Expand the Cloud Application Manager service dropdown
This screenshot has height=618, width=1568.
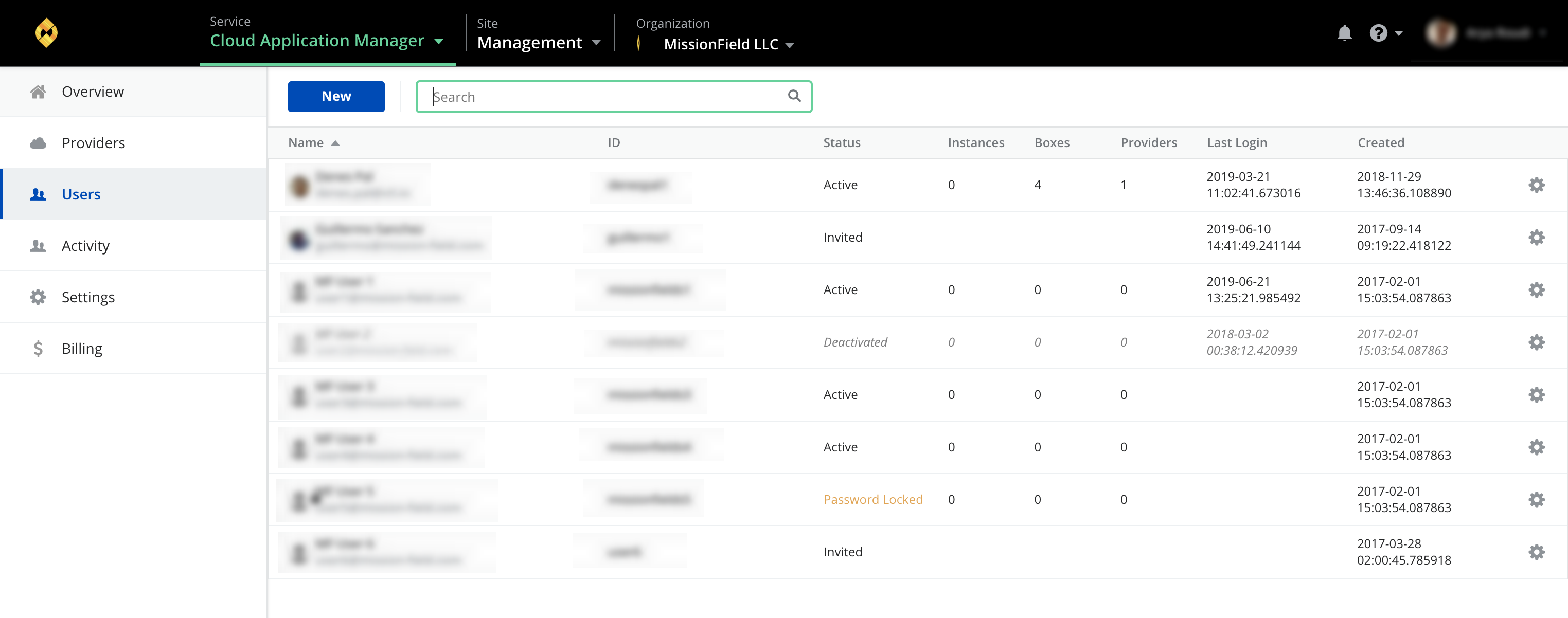(438, 42)
